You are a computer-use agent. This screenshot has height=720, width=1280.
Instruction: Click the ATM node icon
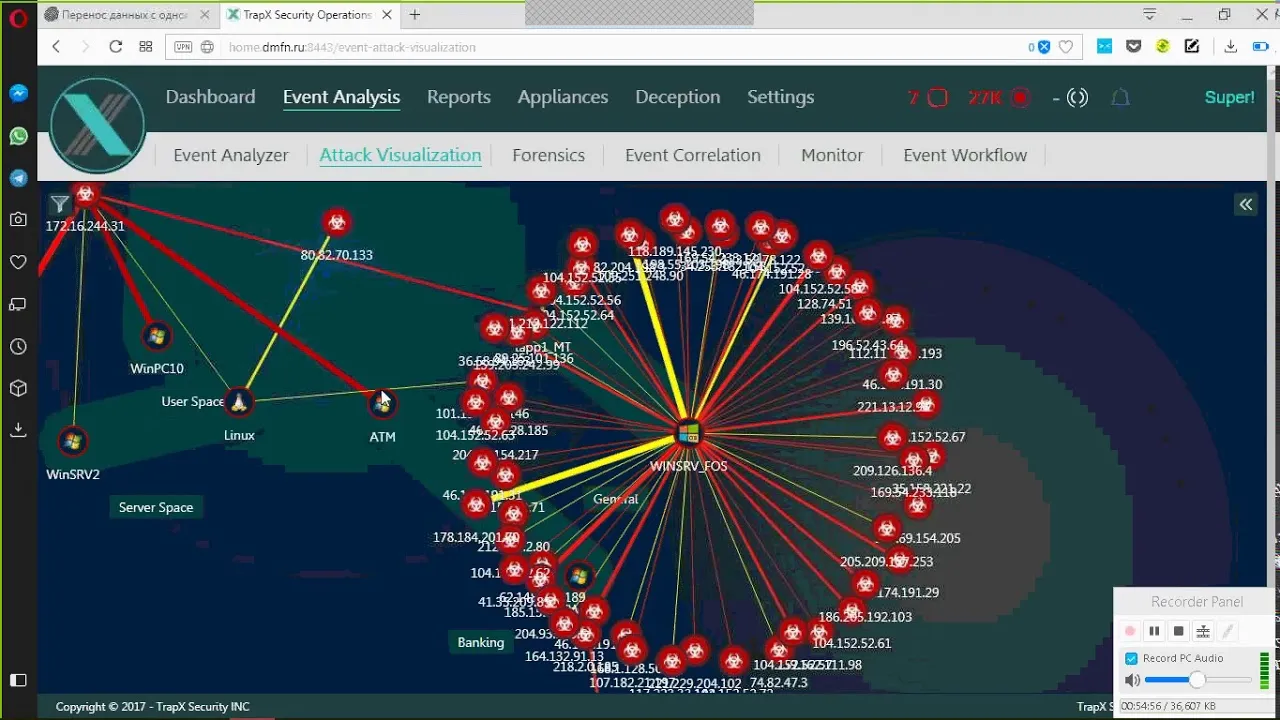[x=382, y=404]
